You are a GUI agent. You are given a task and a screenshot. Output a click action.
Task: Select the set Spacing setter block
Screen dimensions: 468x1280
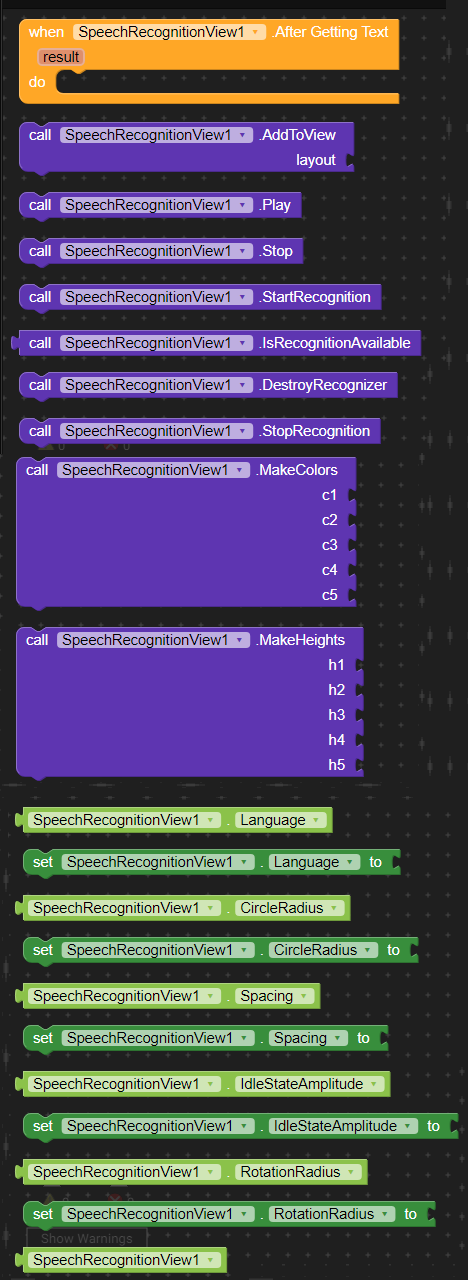click(205, 1038)
